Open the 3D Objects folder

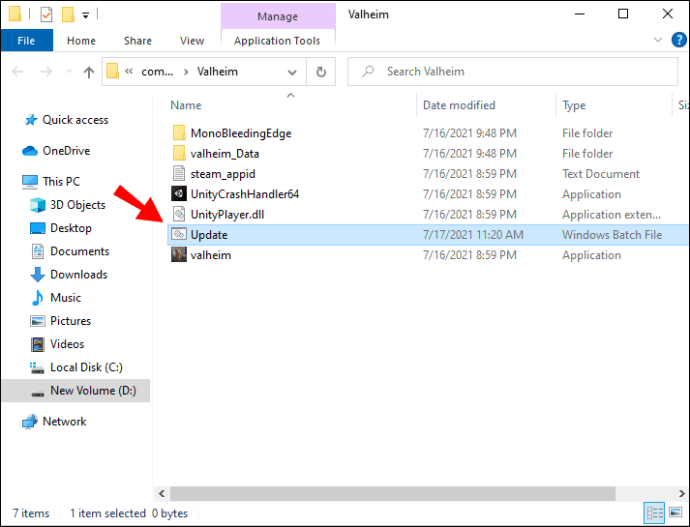tap(77, 205)
